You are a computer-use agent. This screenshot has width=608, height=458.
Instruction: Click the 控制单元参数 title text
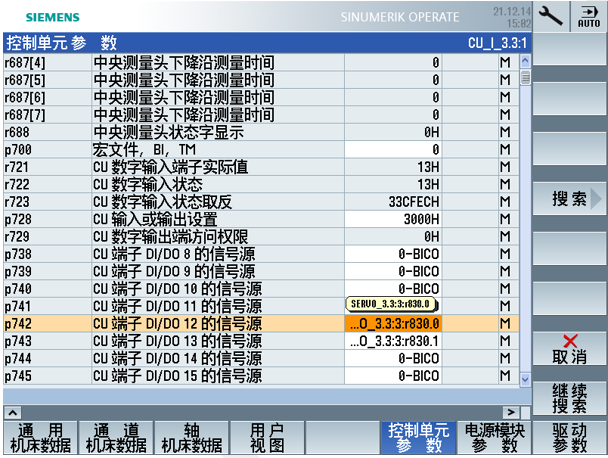62,43
